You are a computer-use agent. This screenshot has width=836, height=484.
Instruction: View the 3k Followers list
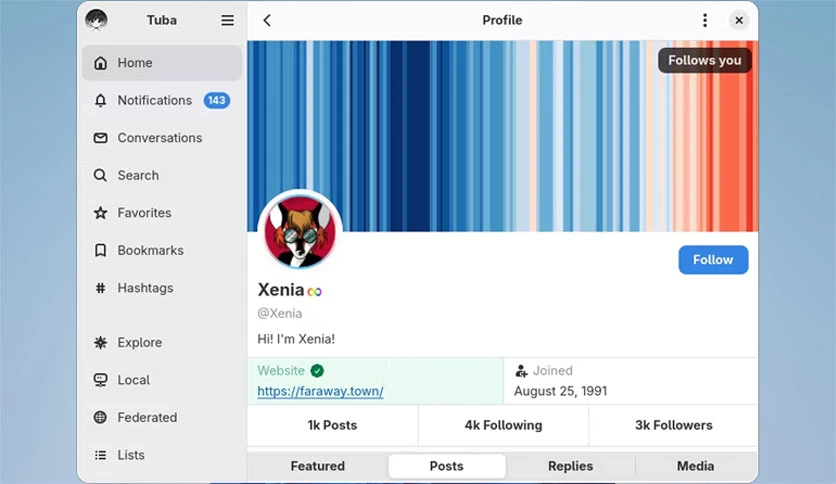click(673, 425)
